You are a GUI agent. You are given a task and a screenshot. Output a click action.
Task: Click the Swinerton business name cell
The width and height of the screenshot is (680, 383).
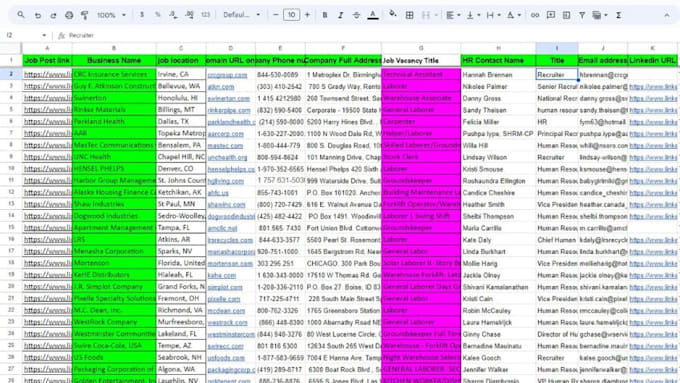pos(114,98)
